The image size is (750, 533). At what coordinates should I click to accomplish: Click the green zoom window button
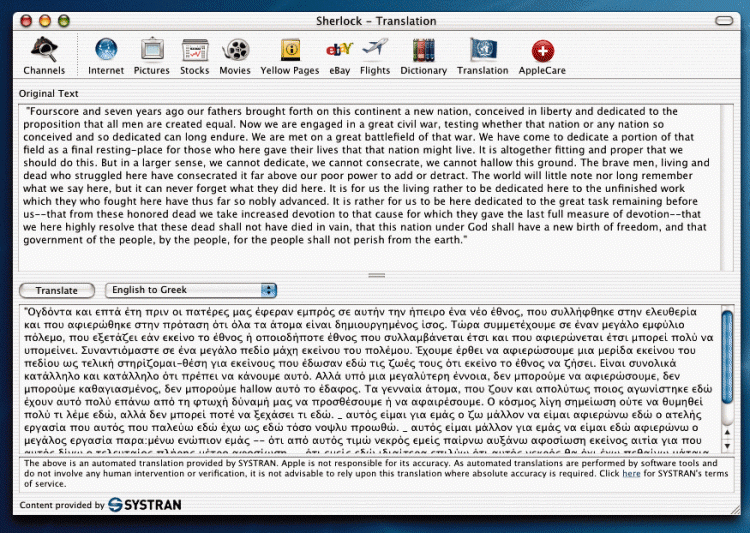(x=64, y=21)
